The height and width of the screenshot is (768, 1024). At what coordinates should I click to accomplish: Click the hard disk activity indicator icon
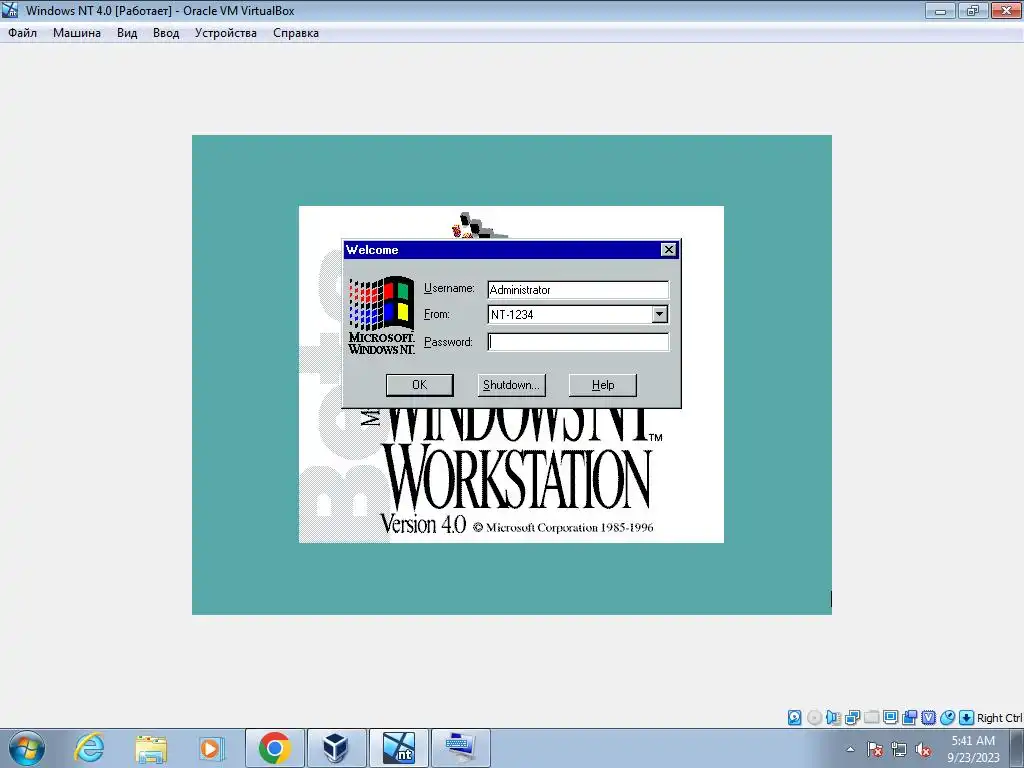coord(794,718)
